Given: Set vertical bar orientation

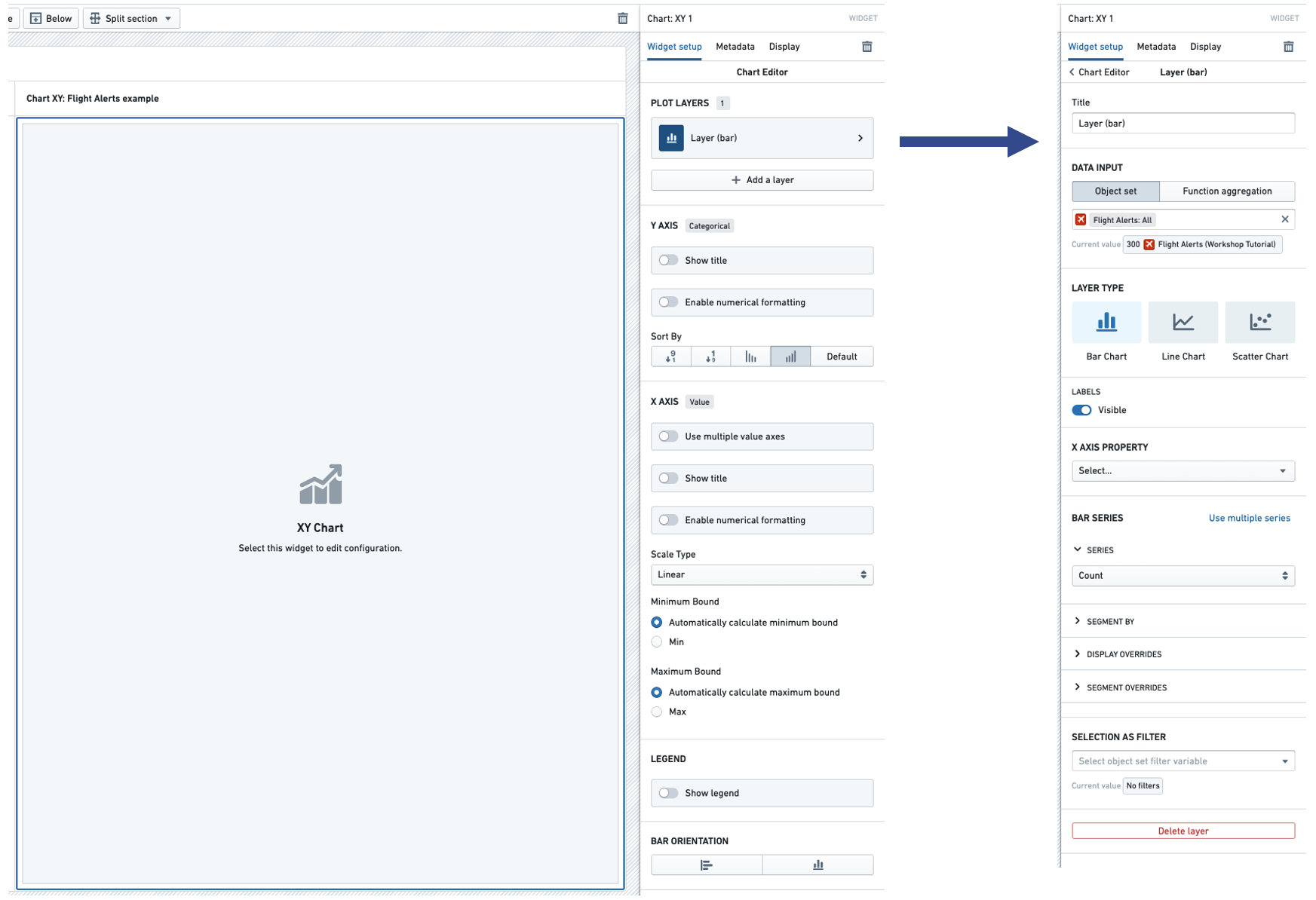Looking at the screenshot, I should tap(818, 865).
